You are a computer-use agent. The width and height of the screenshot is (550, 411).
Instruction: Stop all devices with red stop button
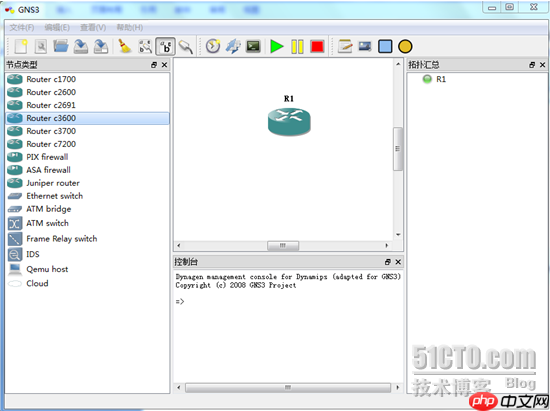(x=317, y=47)
